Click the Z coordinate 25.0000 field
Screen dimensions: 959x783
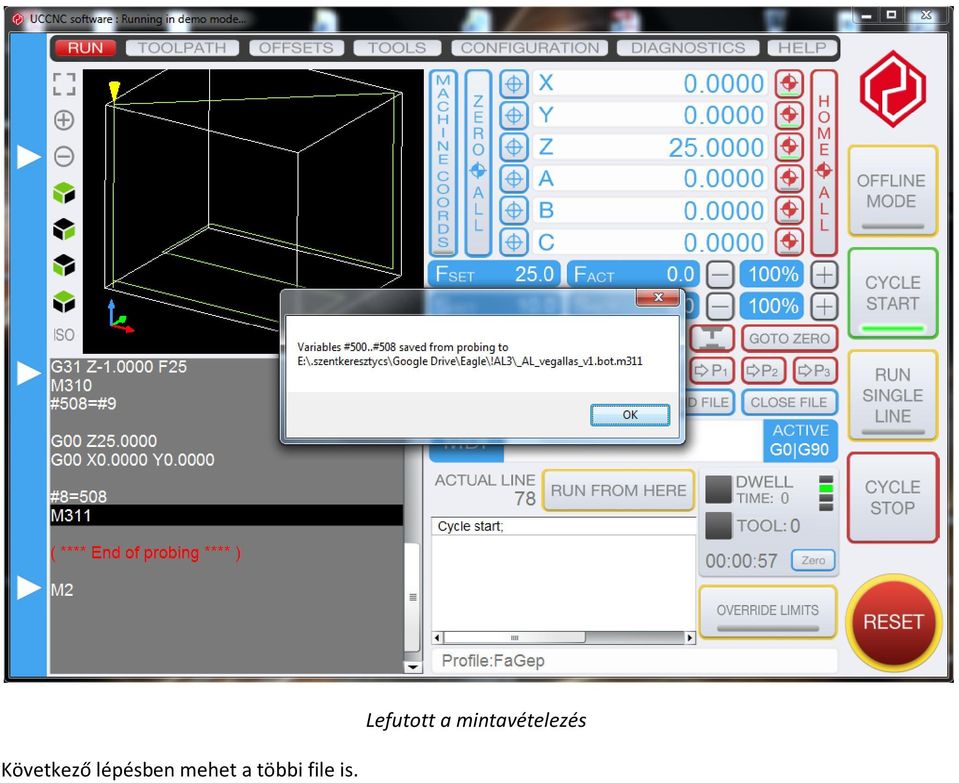(x=650, y=147)
